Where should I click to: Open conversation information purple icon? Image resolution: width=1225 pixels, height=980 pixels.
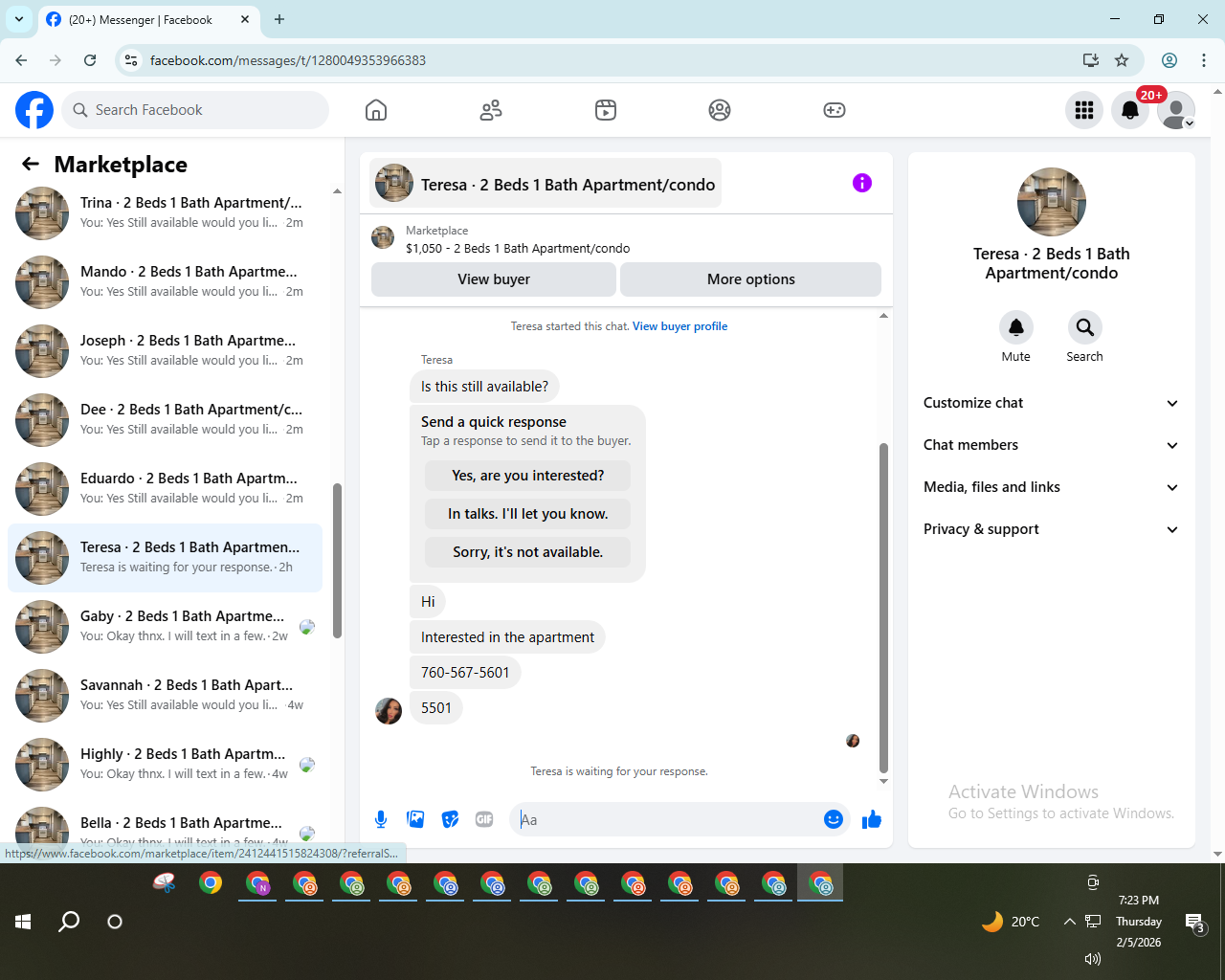[862, 183]
